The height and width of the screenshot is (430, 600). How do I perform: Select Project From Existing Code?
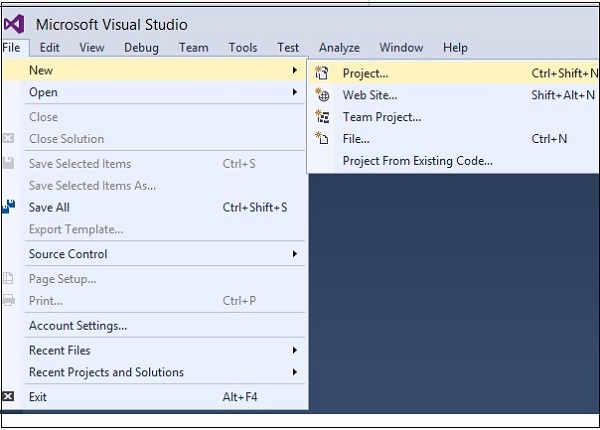coord(417,161)
